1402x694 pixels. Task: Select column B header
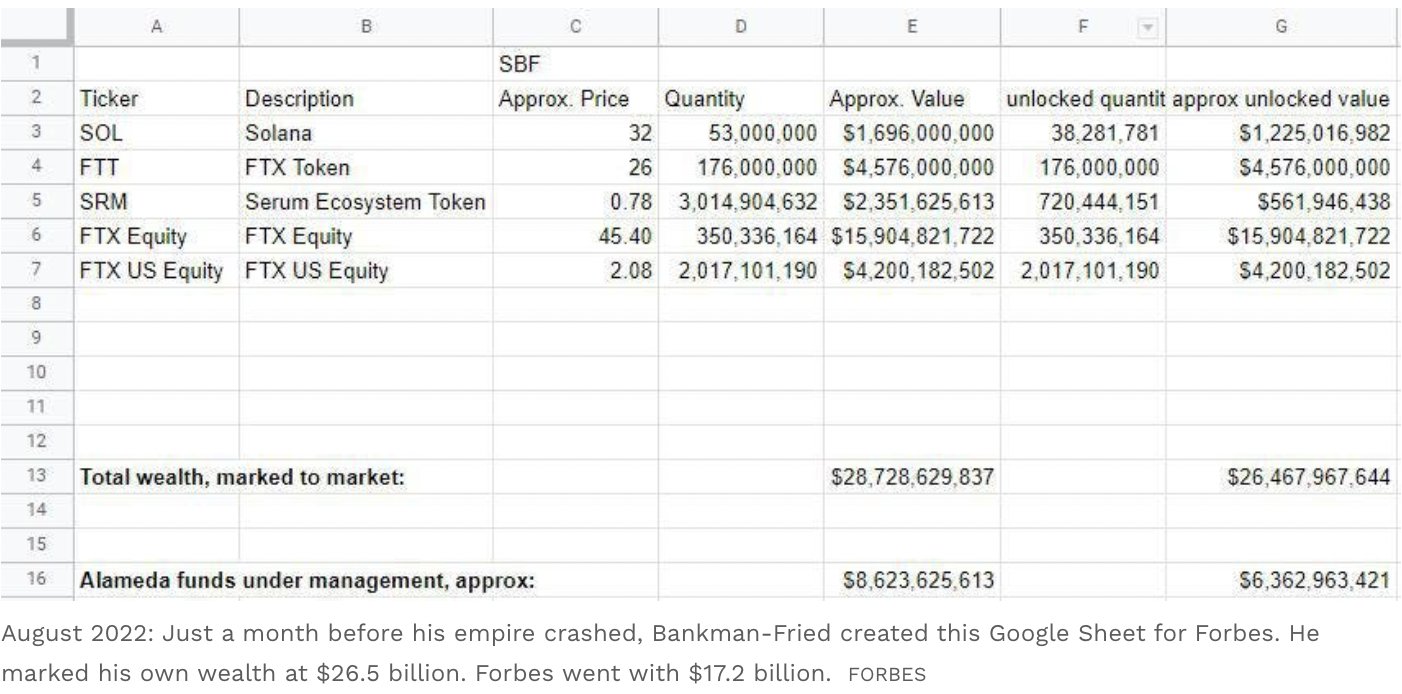click(366, 28)
